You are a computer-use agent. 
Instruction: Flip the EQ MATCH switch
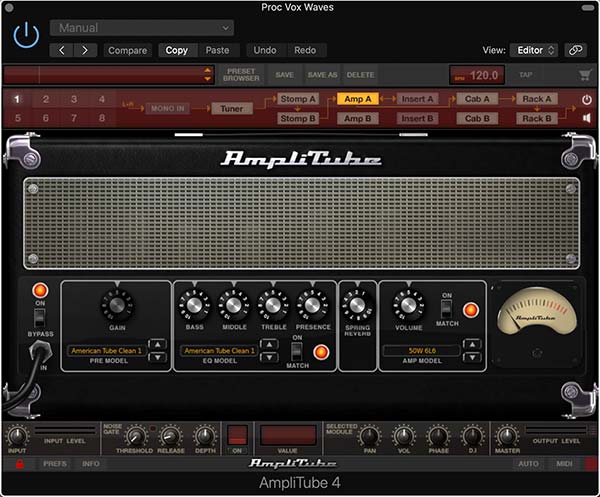click(297, 351)
